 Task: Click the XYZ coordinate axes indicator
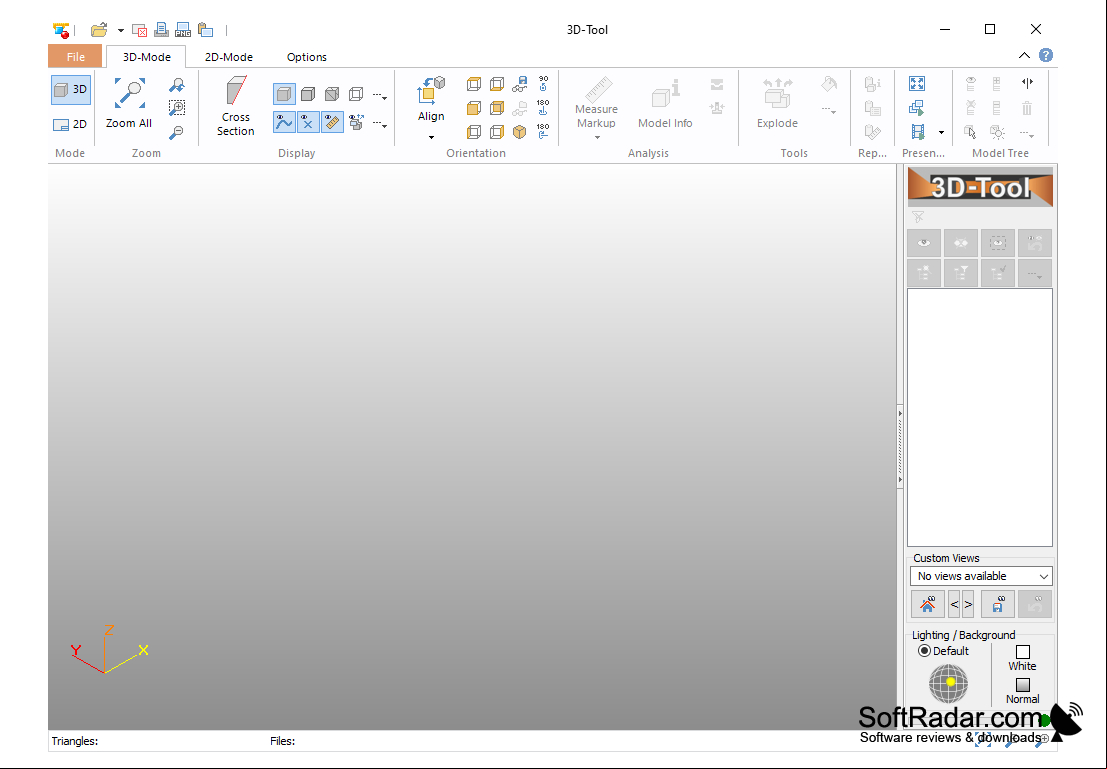[x=109, y=649]
